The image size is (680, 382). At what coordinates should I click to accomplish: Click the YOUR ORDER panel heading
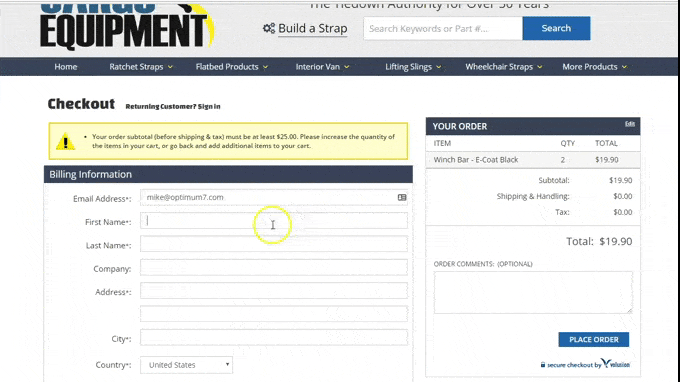point(460,126)
